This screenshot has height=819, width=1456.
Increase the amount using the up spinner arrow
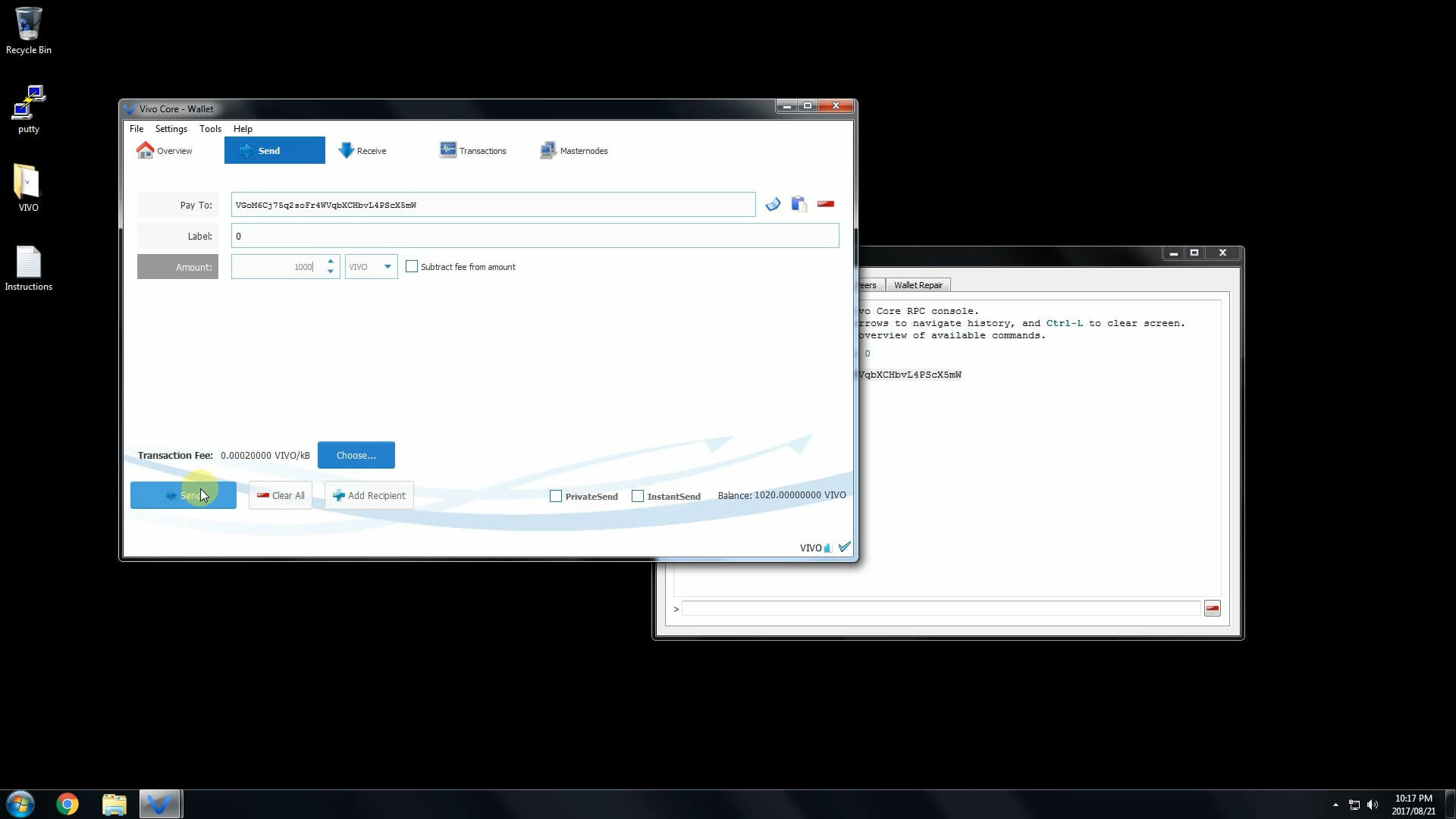[x=330, y=262]
